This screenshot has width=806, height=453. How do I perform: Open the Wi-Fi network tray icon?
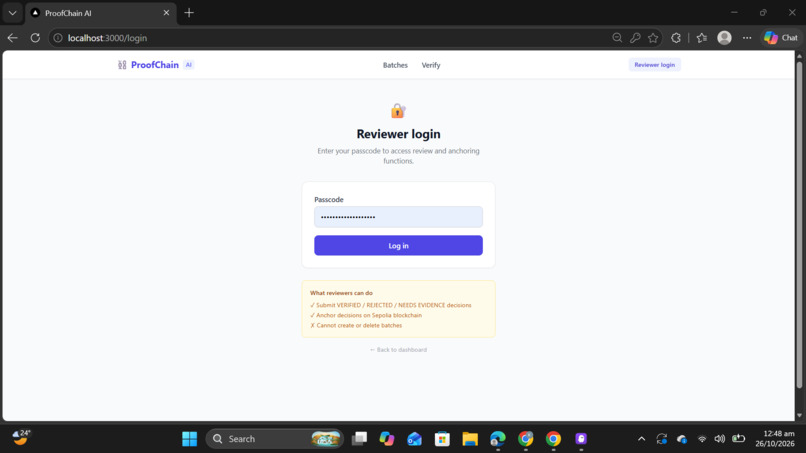(x=702, y=439)
